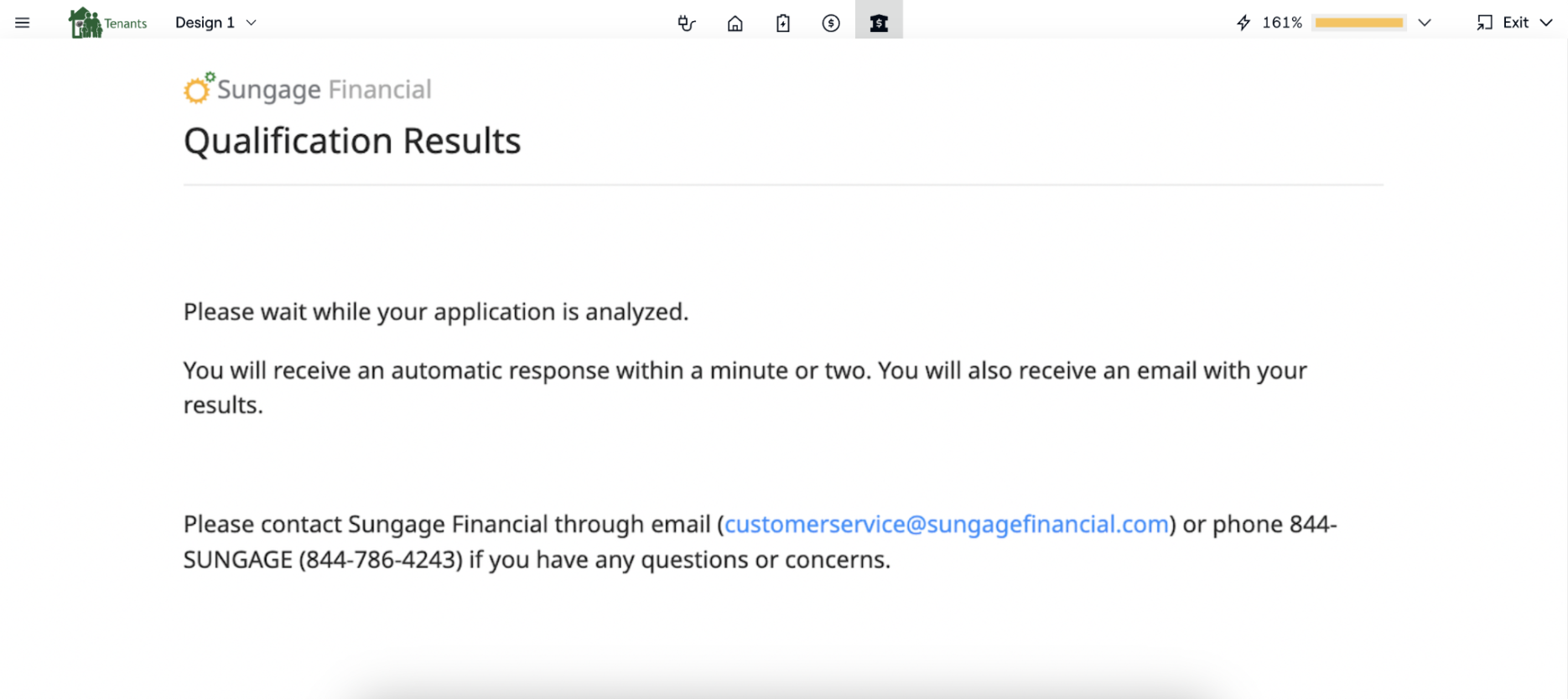Viewport: 1568px width, 699px height.
Task: Click the 844-786-4243 phone number text
Action: pyautogui.click(x=381, y=560)
